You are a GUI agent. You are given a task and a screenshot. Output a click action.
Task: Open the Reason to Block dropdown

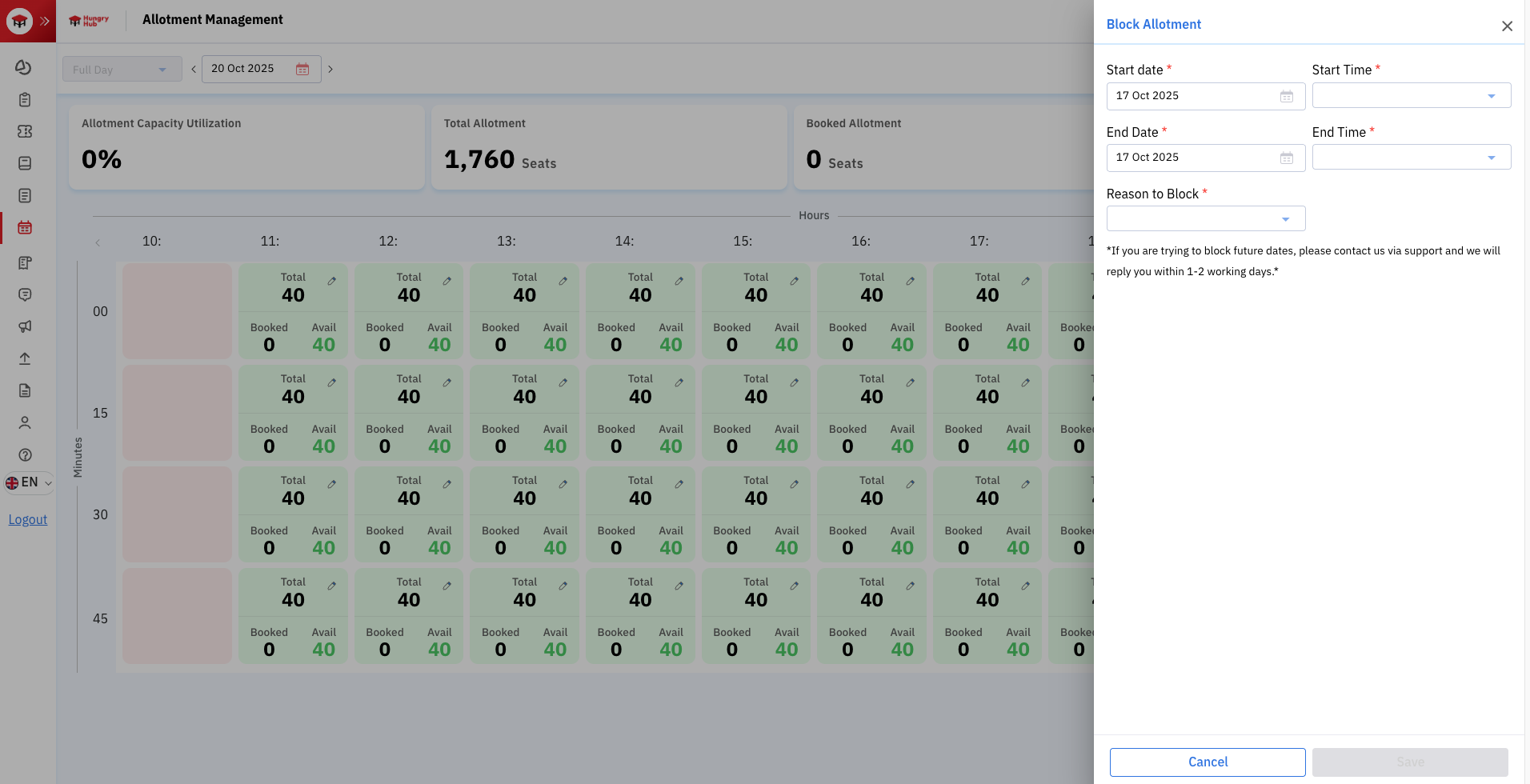(1205, 218)
